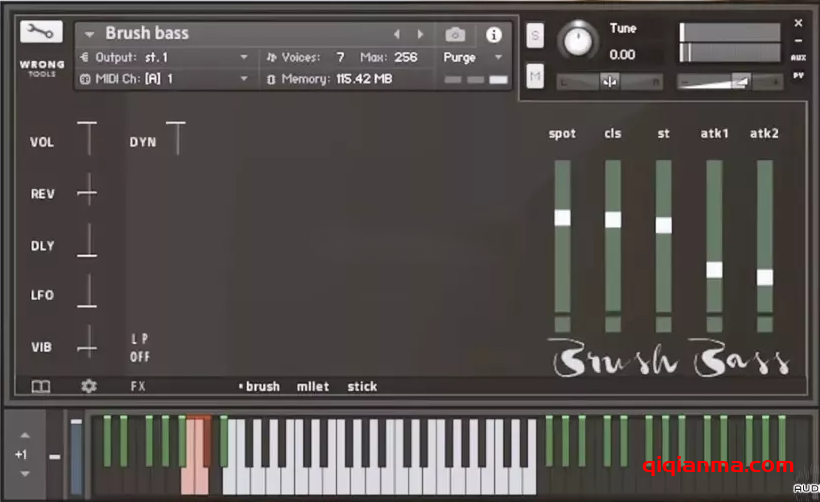Screen dimensions: 820x502
Task: Open the book icon page
Action: (x=41, y=386)
